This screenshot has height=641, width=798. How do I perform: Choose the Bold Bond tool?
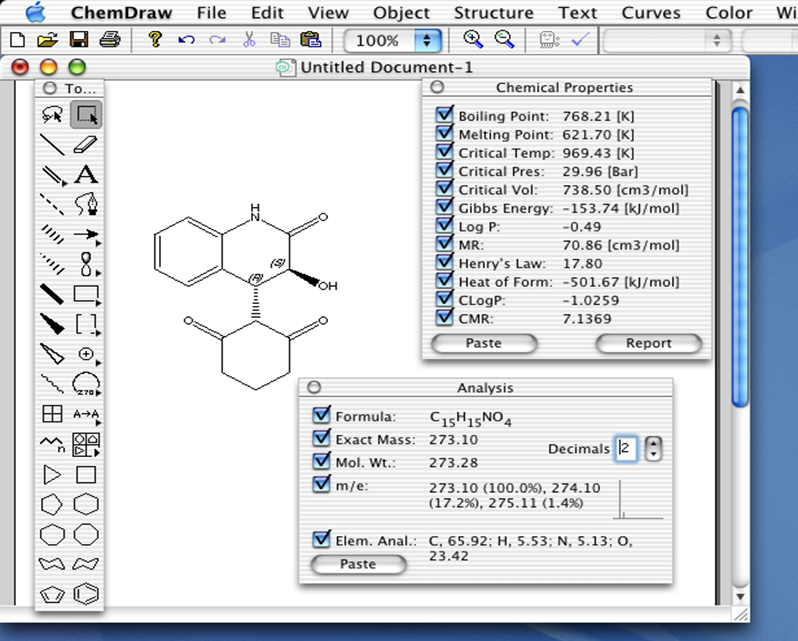[52, 294]
